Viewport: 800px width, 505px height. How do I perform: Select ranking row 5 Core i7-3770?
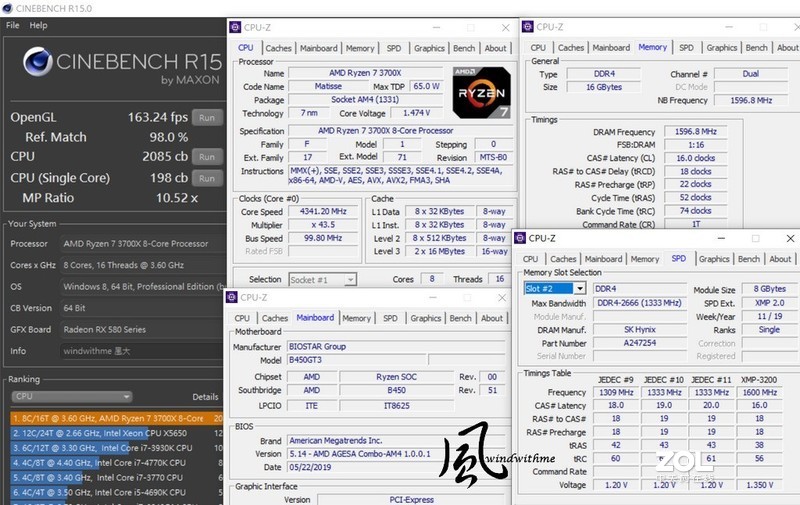click(116, 477)
